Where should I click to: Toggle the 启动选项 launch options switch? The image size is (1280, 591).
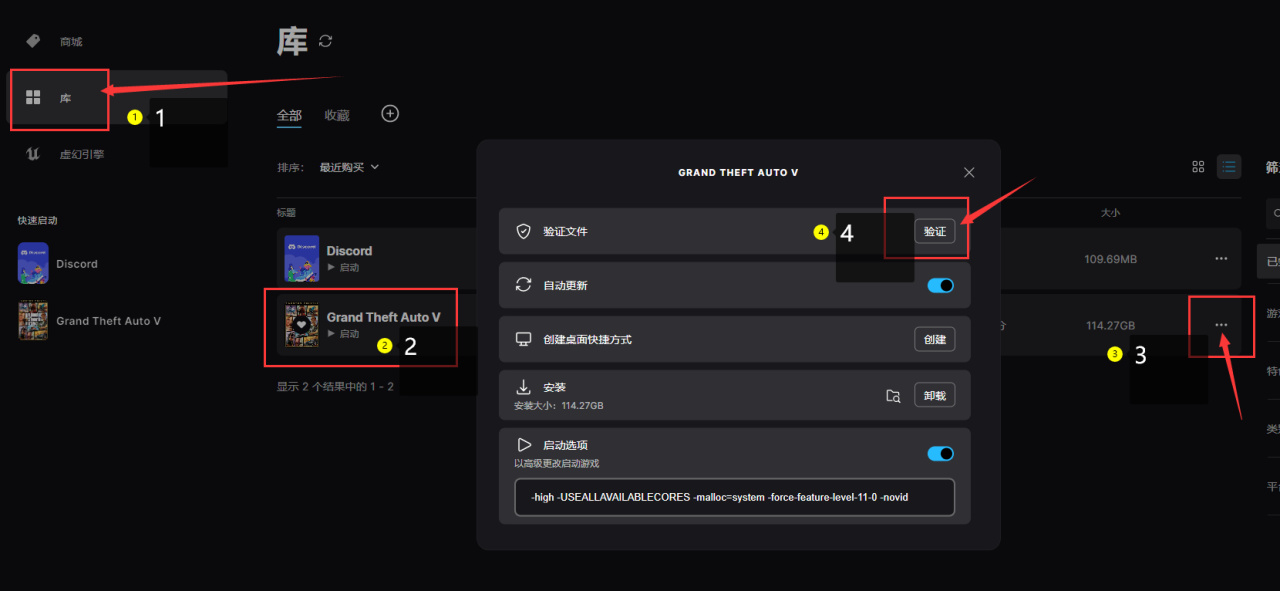click(x=941, y=453)
